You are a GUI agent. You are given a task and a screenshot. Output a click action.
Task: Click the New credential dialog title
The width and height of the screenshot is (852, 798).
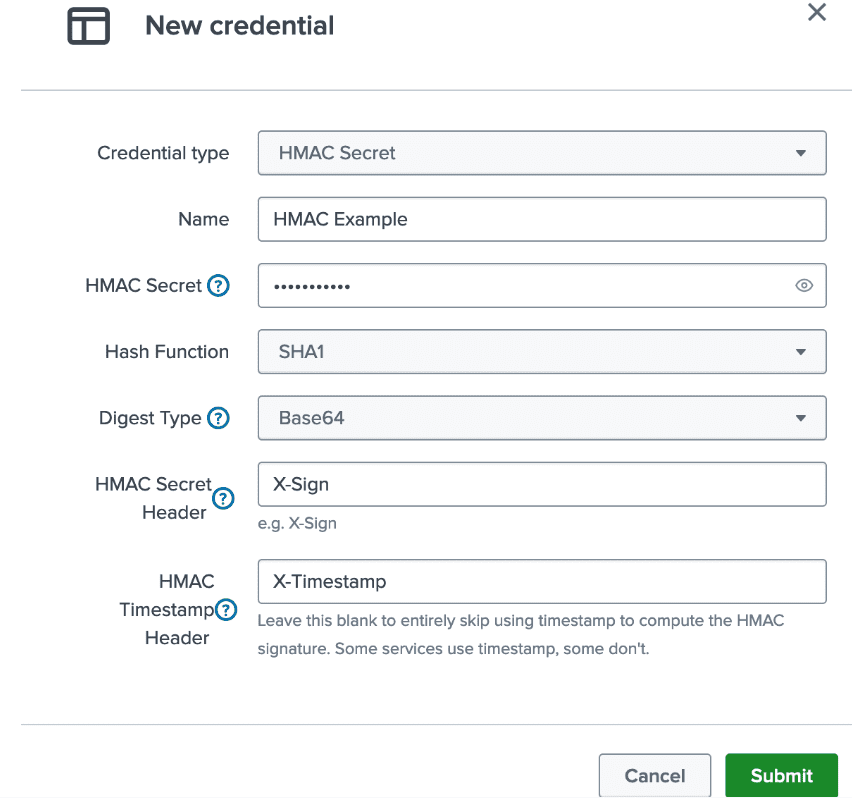coord(239,25)
